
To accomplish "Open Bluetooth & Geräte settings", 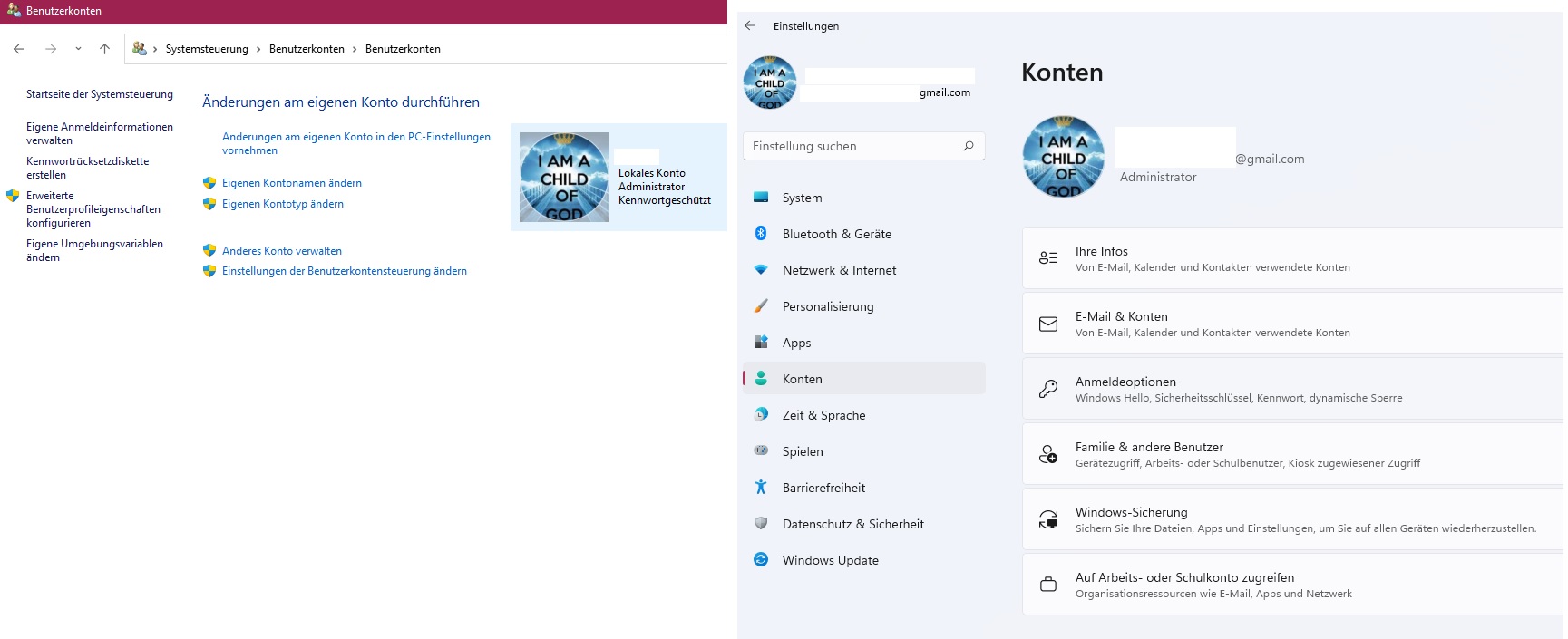I will 863,234.
